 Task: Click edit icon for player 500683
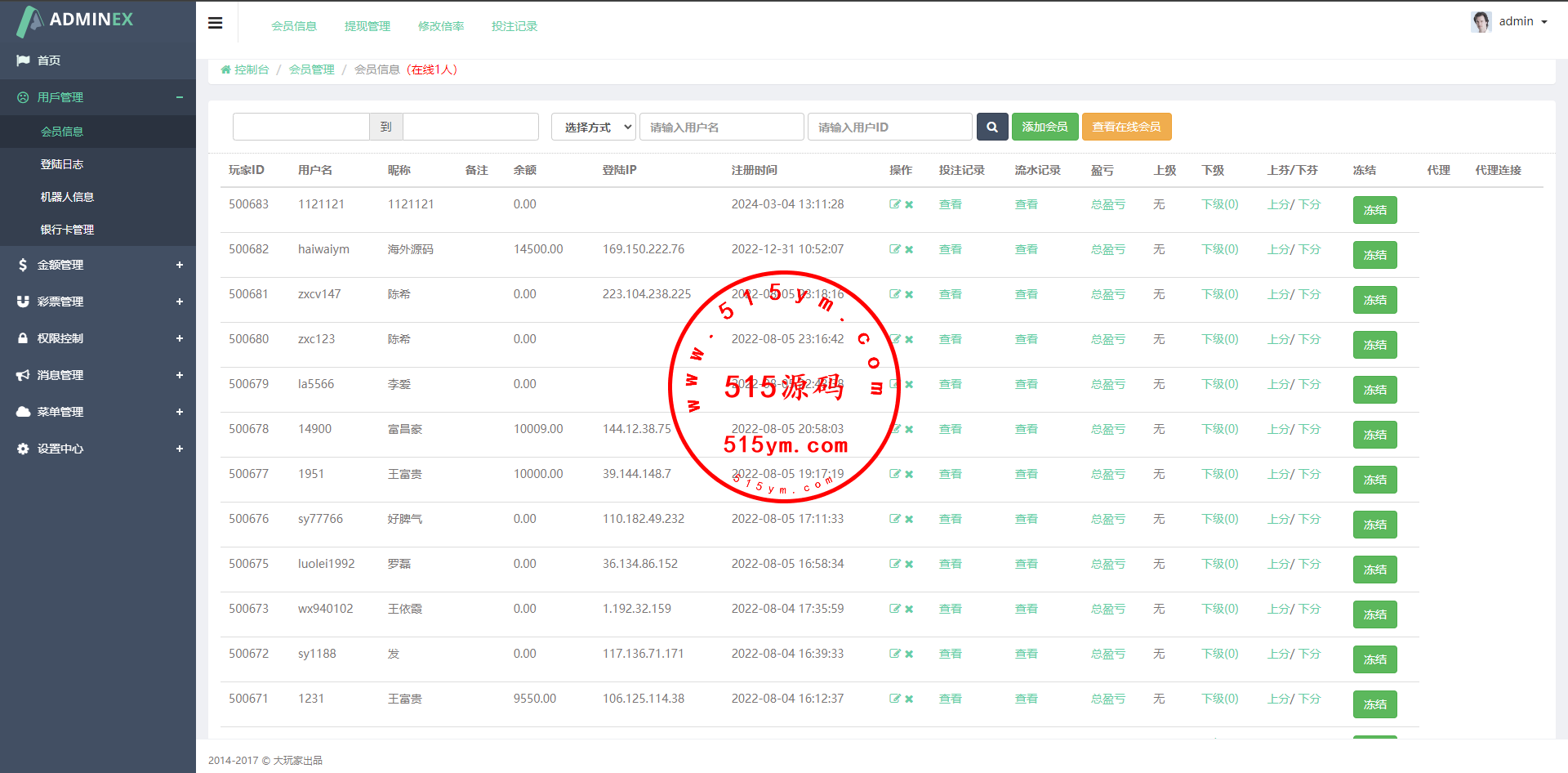point(894,204)
